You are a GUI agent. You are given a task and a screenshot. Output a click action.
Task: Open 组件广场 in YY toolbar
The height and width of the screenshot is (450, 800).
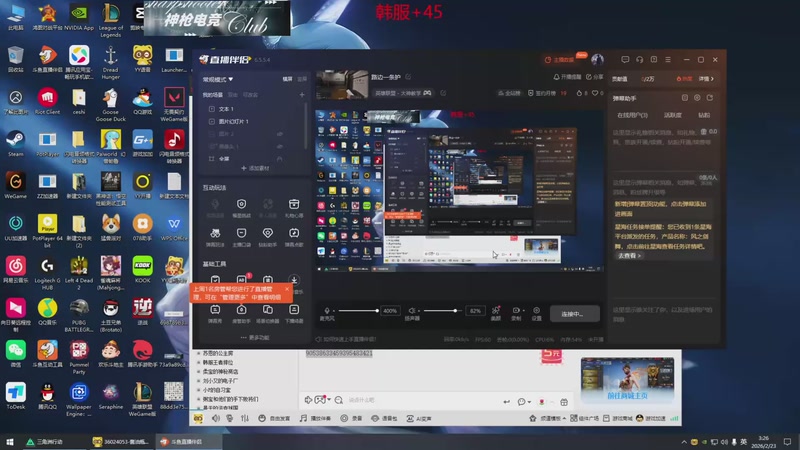coord(585,418)
